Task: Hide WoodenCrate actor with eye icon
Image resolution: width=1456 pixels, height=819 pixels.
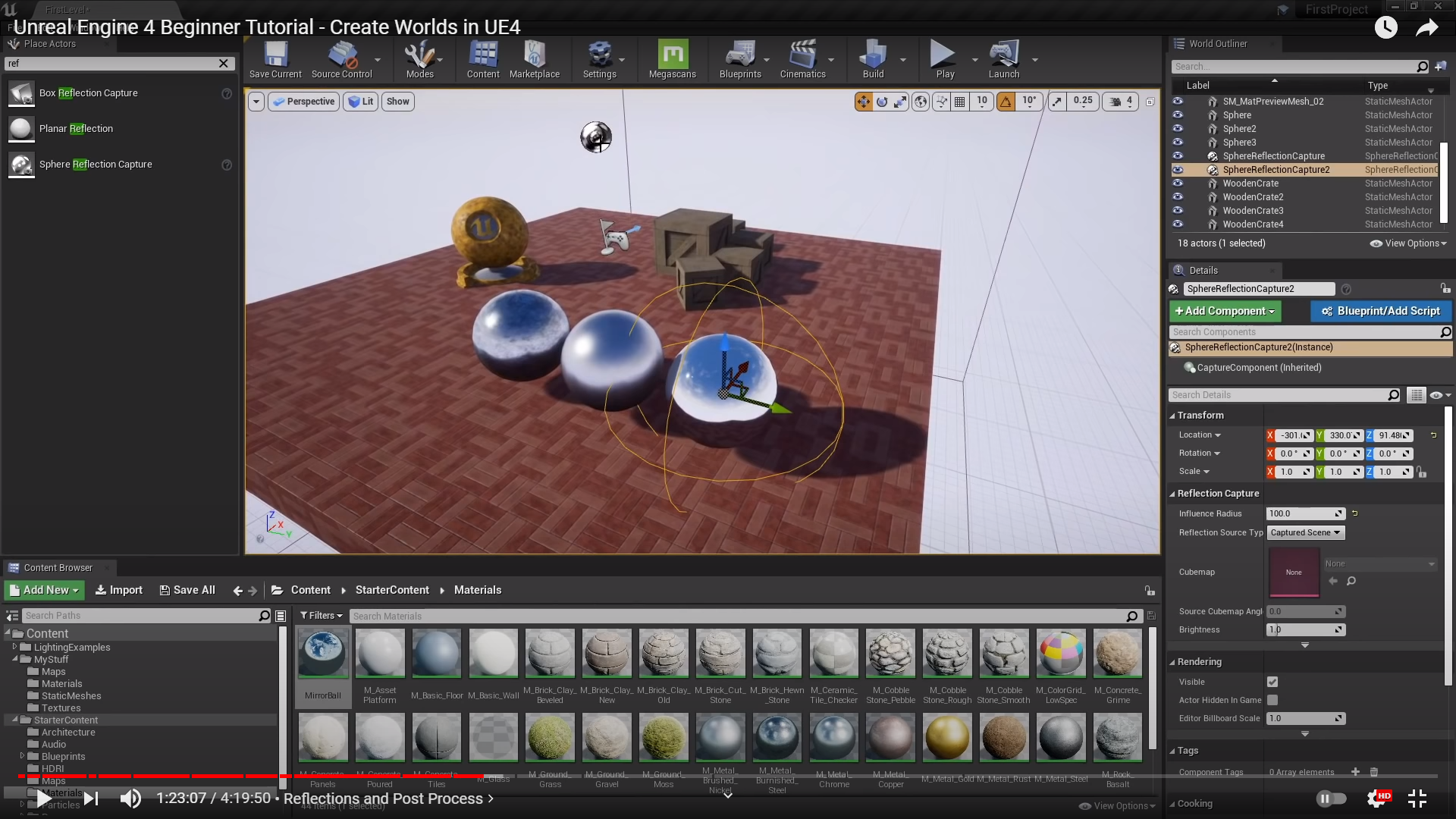Action: 1178,184
